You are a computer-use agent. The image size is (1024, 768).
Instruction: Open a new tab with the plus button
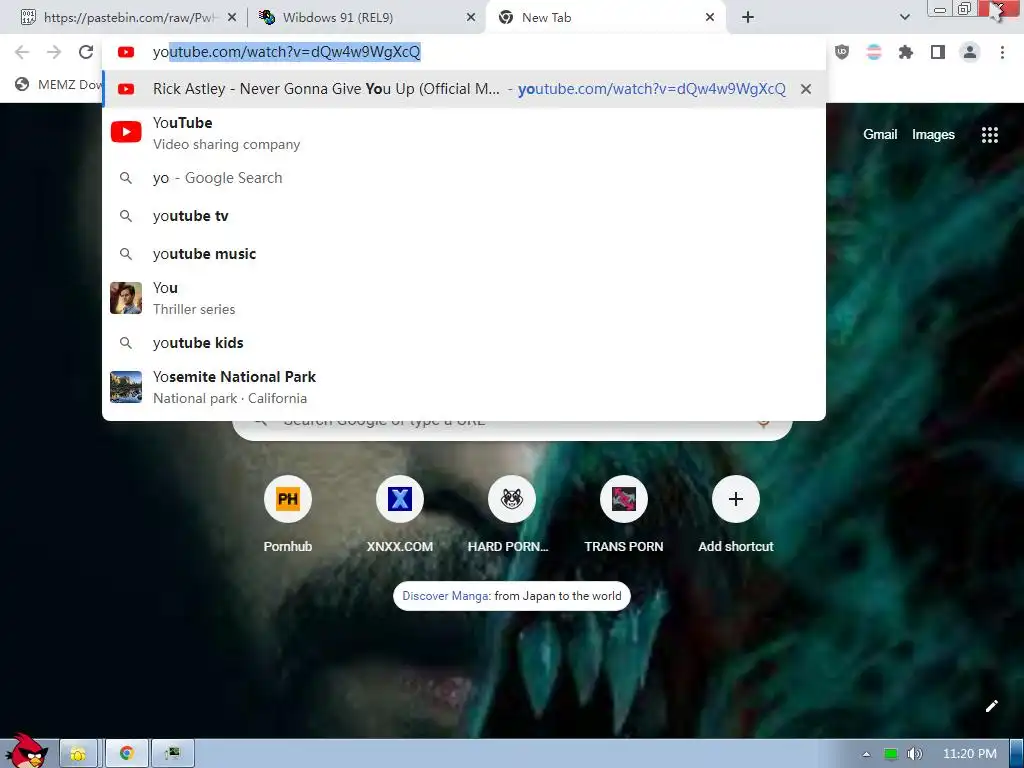click(x=748, y=18)
